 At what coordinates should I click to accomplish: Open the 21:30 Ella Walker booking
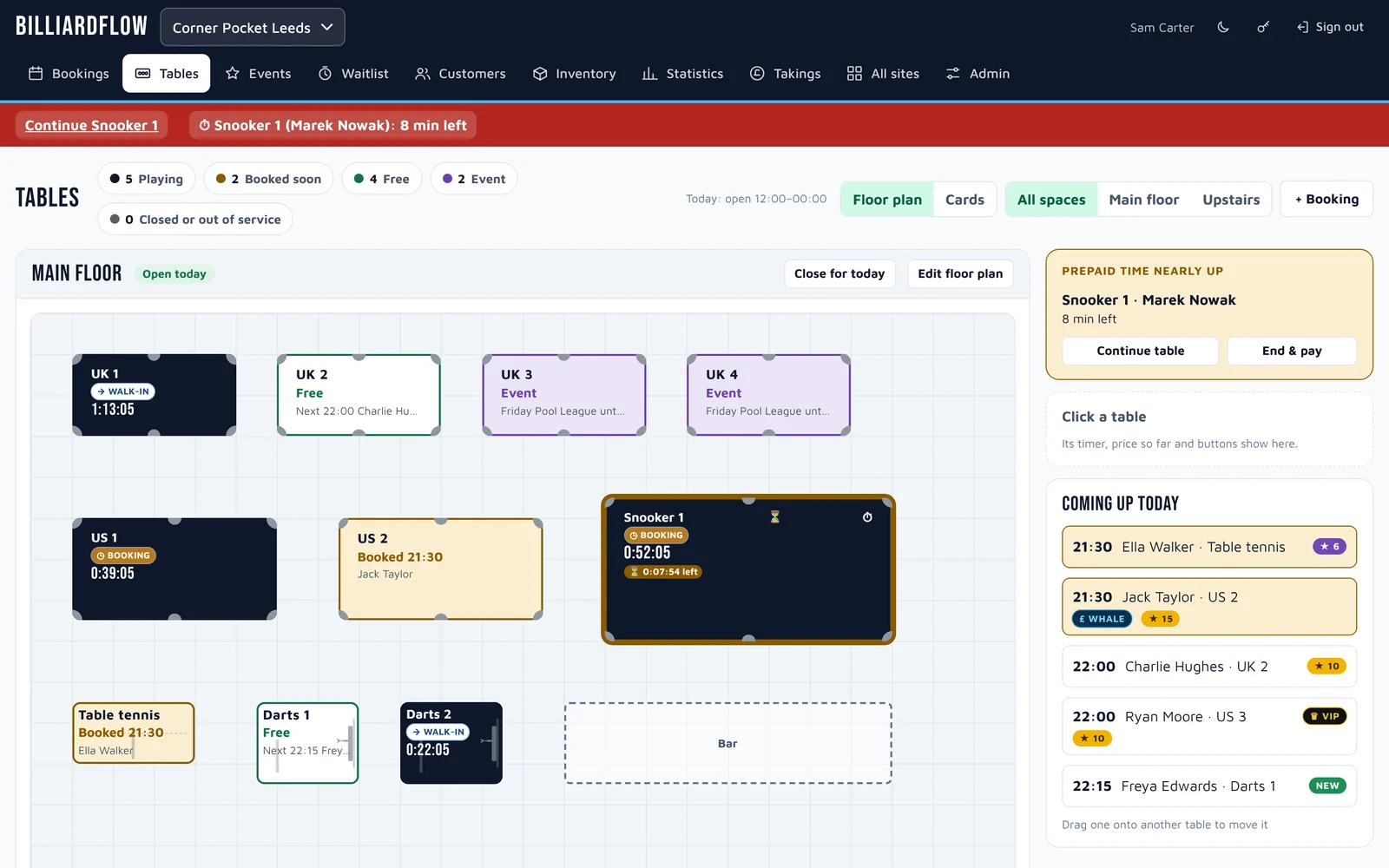tap(1209, 547)
